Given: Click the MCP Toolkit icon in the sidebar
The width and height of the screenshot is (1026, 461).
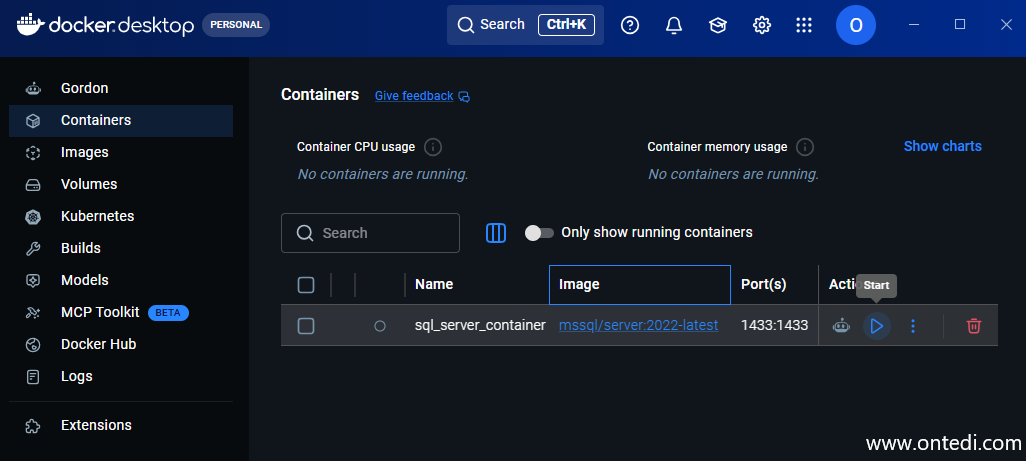Looking at the screenshot, I should (x=33, y=313).
